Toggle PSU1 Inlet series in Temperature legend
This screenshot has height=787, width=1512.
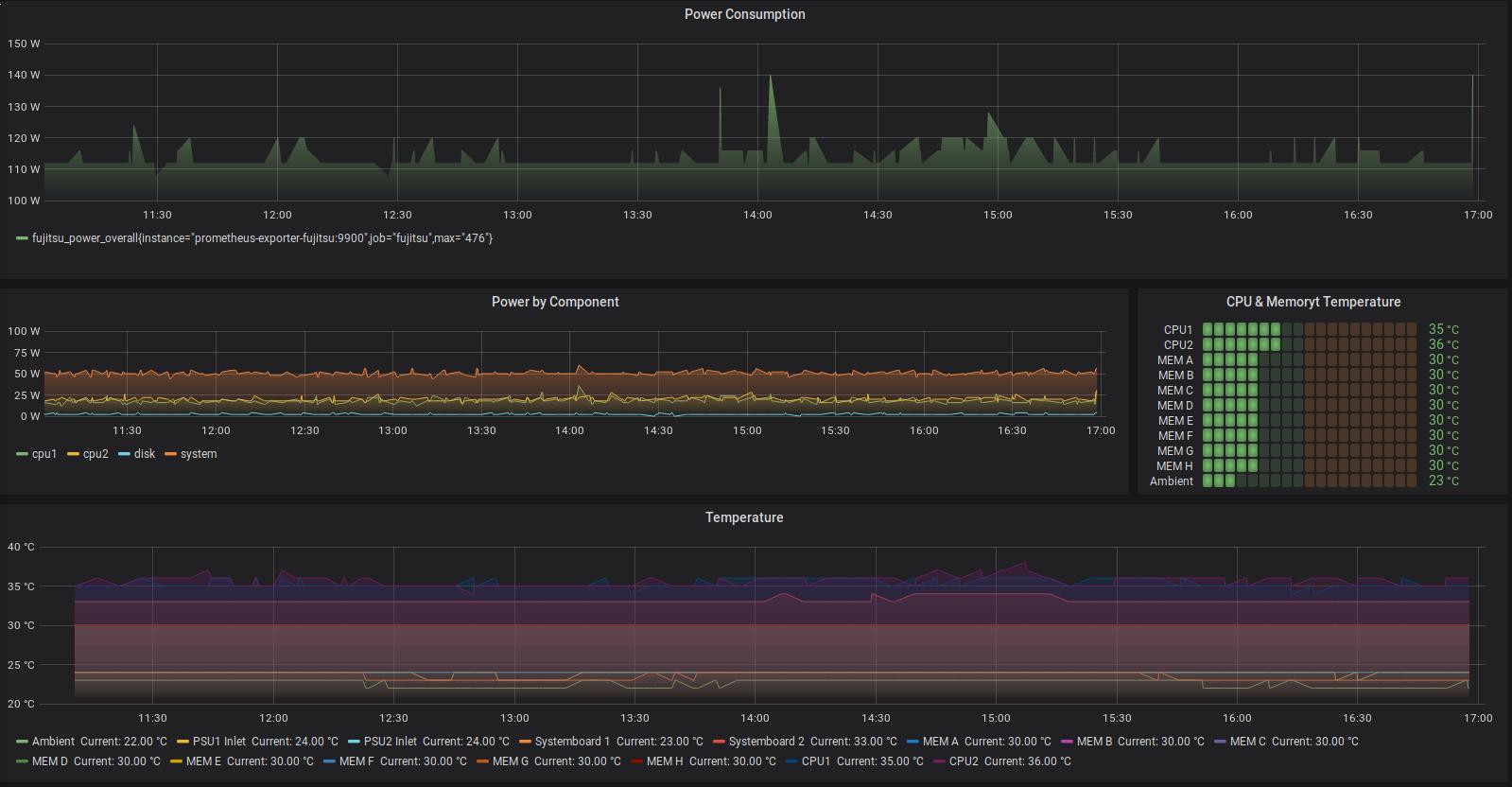[x=219, y=742]
